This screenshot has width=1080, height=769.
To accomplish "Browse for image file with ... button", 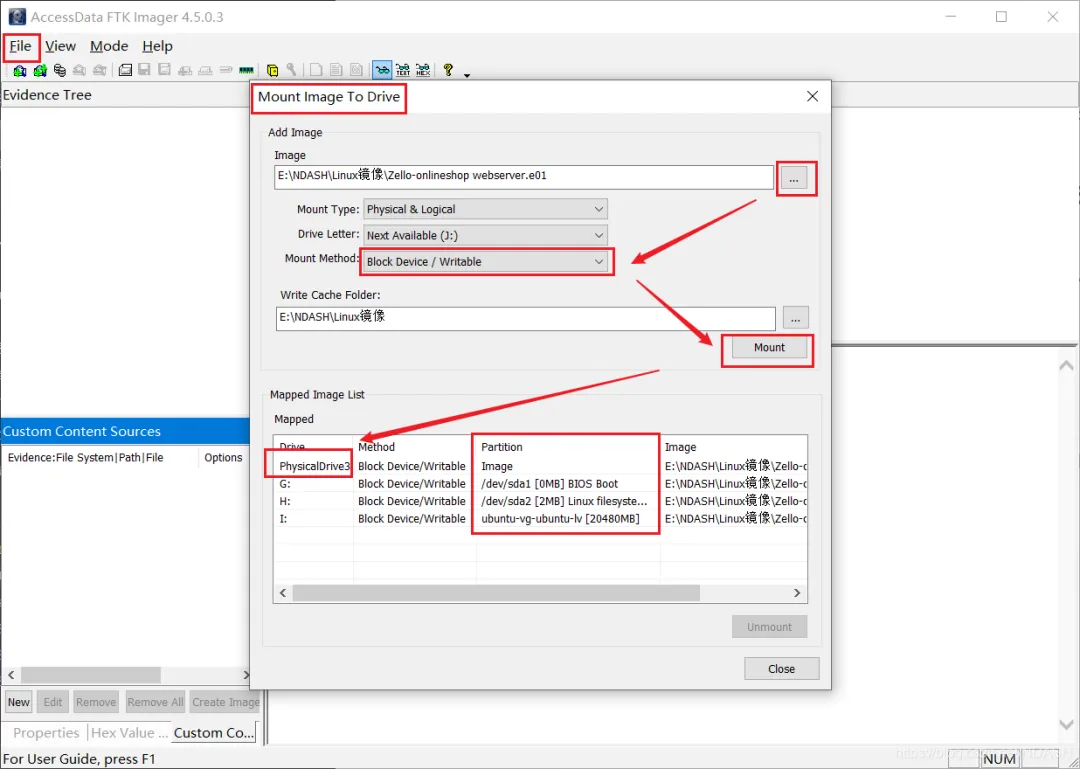I will point(794,179).
